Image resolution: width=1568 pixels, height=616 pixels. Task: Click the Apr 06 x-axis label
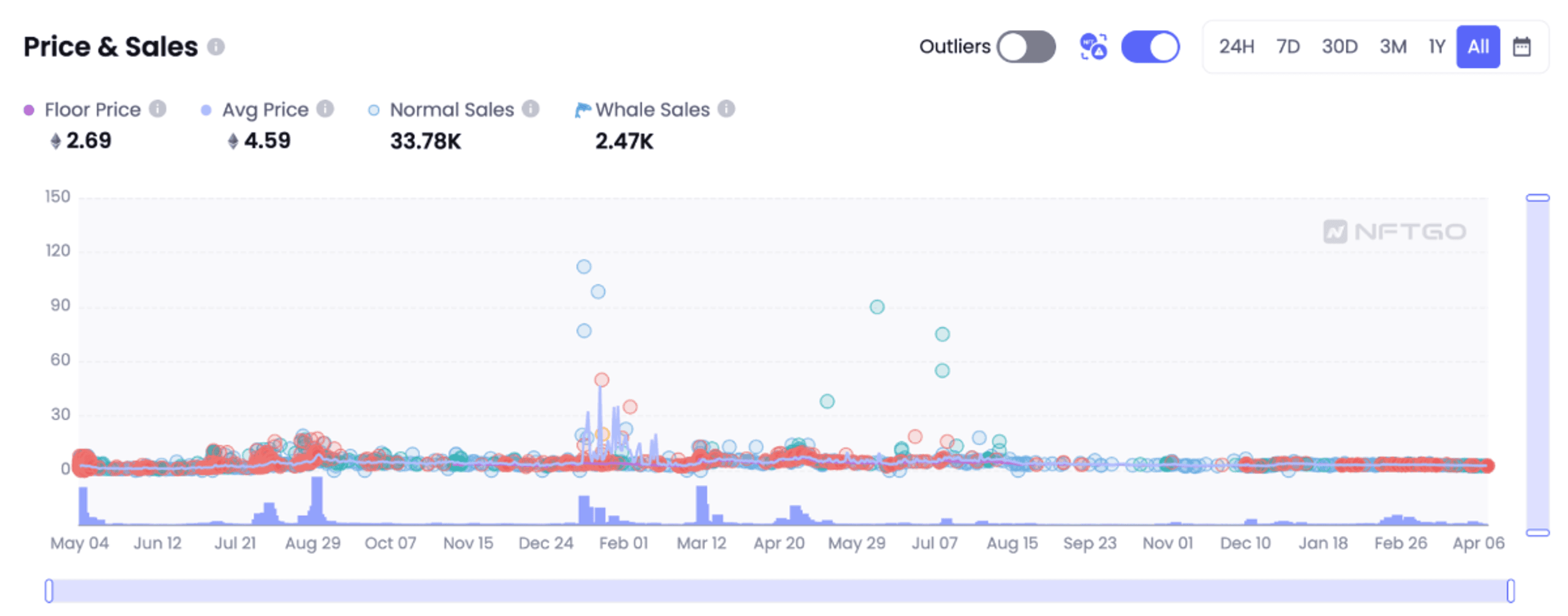1478,543
